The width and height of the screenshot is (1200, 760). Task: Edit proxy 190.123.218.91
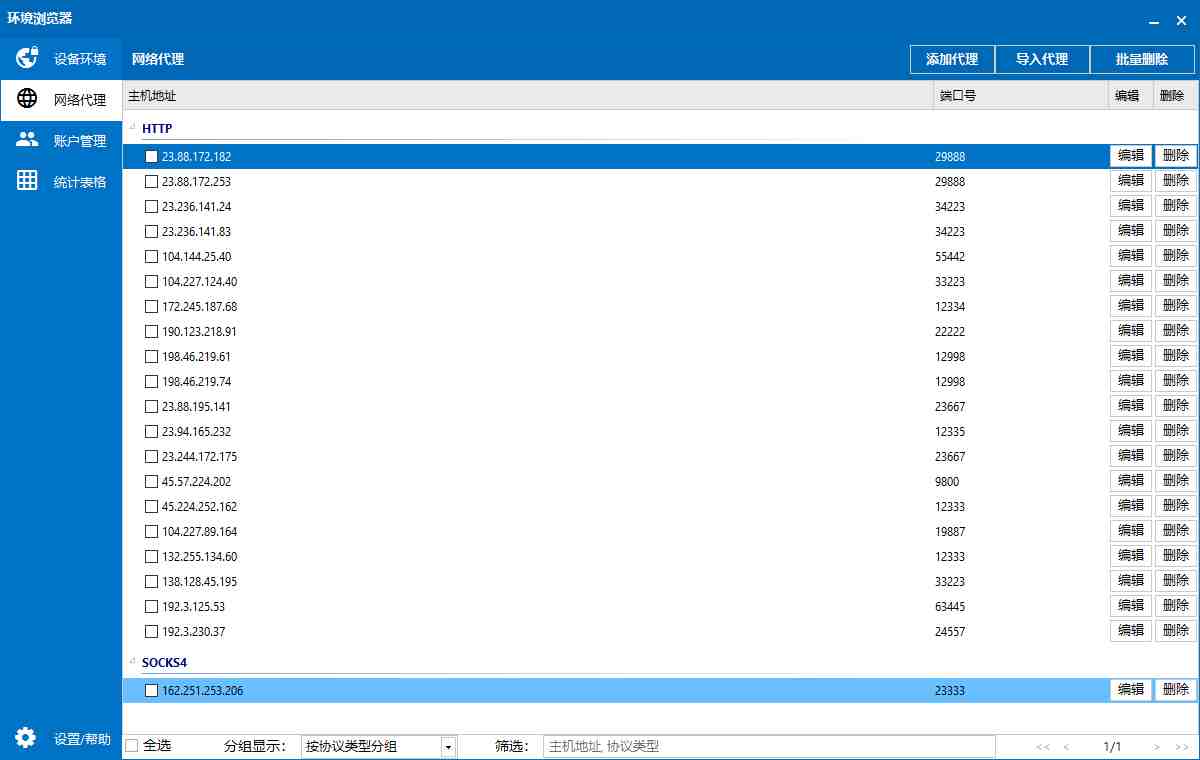tap(1131, 331)
